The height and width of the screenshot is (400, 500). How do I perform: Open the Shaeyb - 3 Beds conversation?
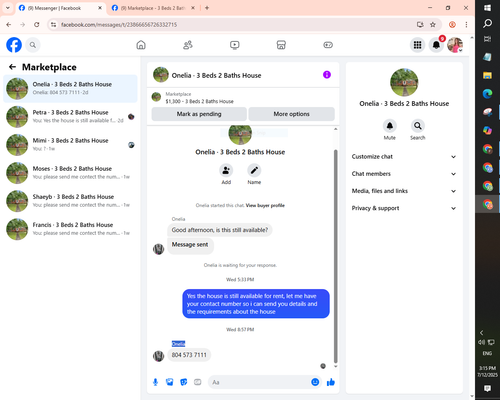[x=70, y=201]
